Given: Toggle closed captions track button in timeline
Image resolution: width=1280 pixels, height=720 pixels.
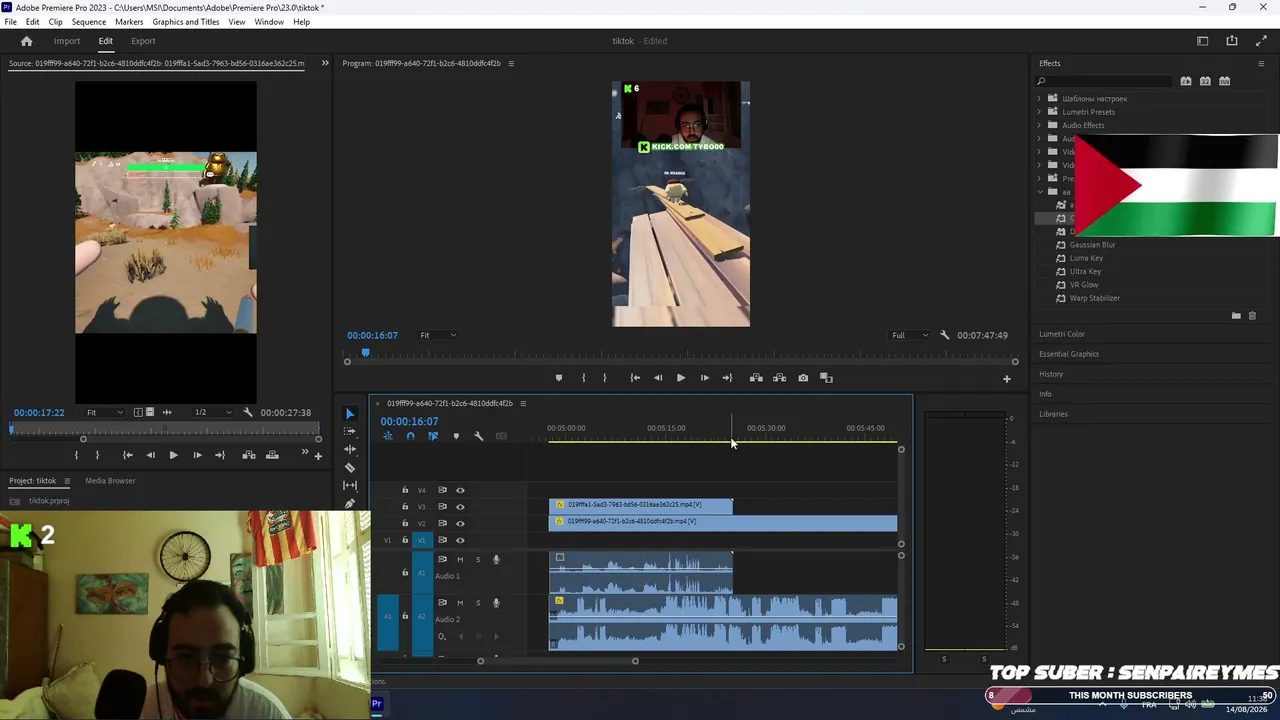Looking at the screenshot, I should click(501, 436).
